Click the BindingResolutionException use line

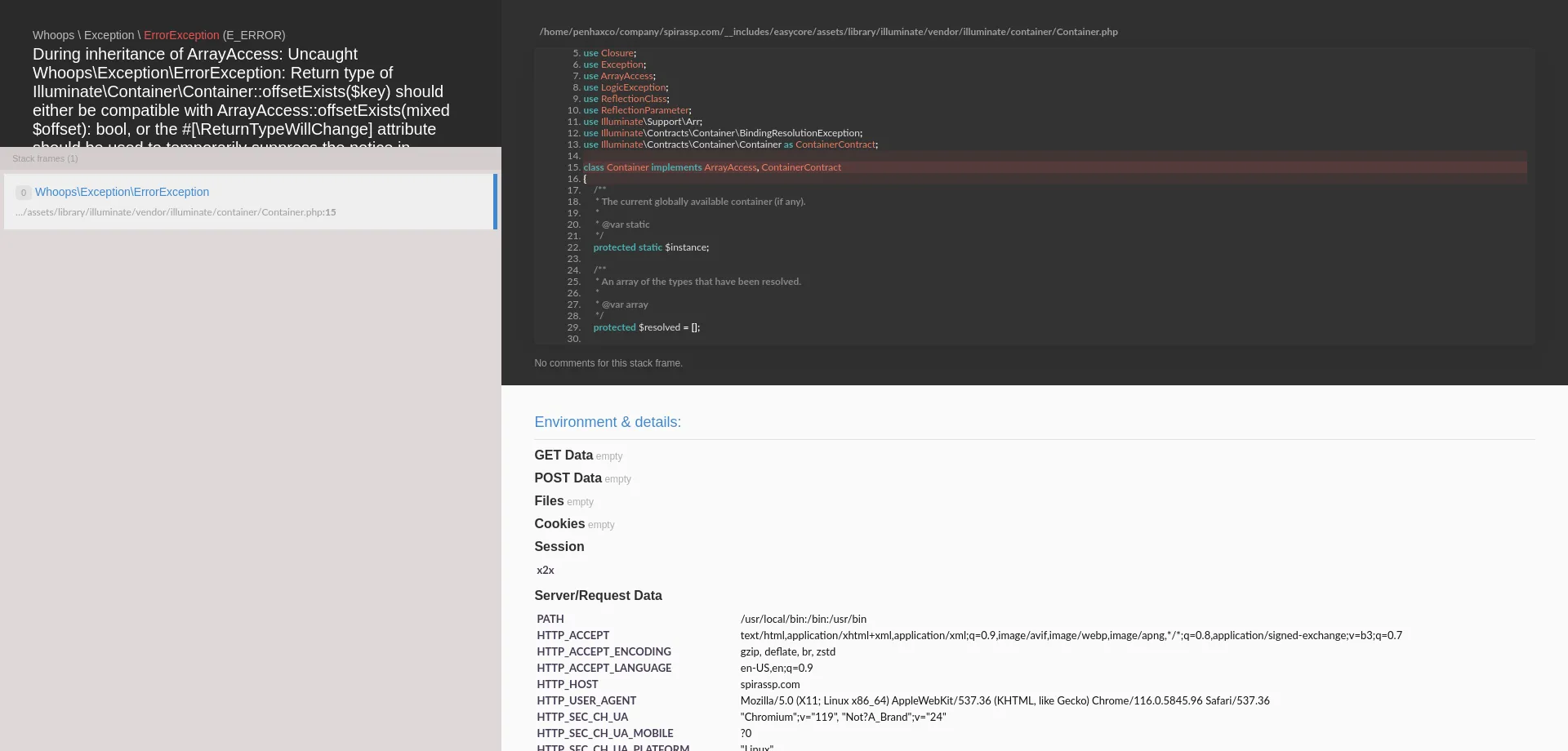click(x=723, y=133)
